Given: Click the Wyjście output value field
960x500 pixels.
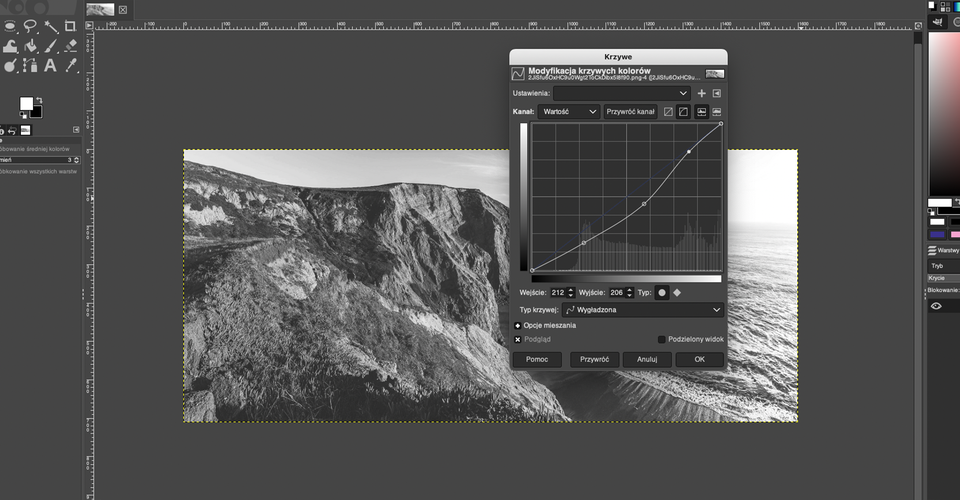Looking at the screenshot, I should 616,293.
